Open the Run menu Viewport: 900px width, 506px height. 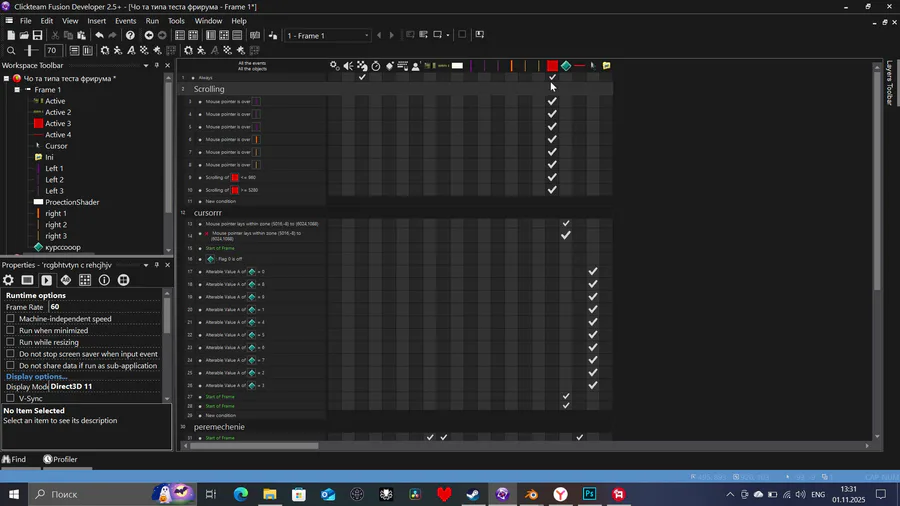click(152, 21)
